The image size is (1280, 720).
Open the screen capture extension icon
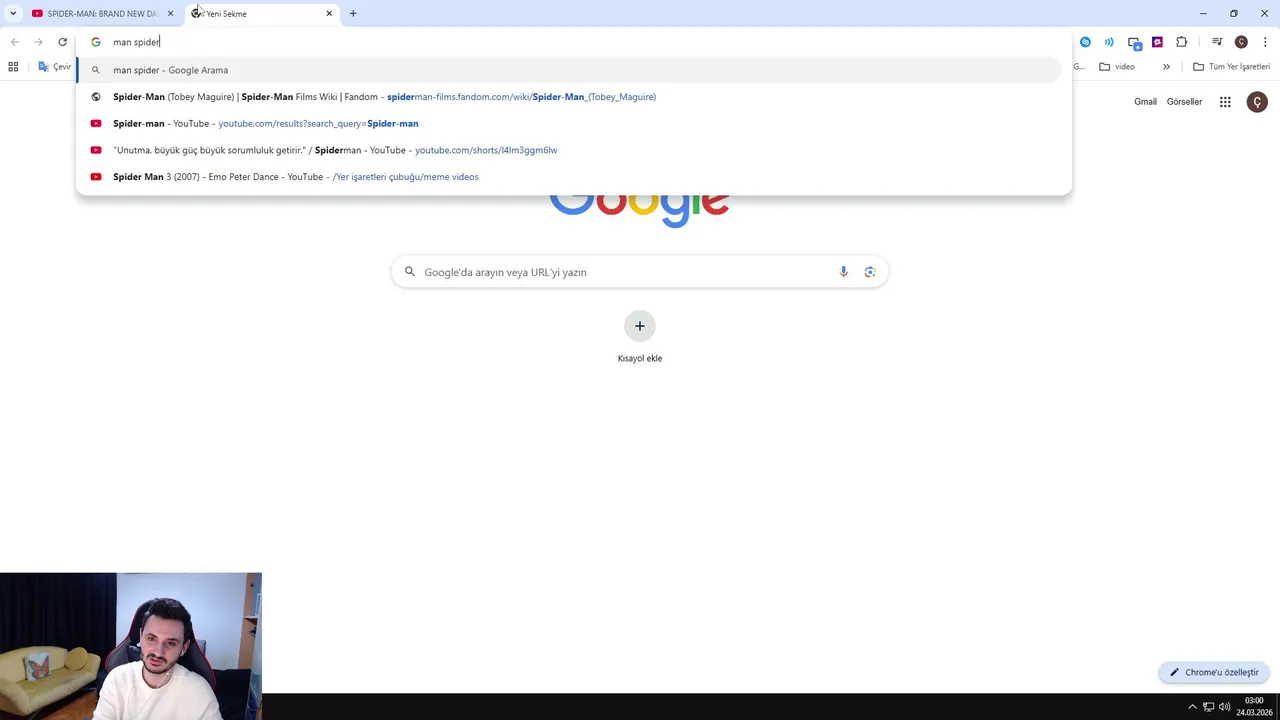1134,42
